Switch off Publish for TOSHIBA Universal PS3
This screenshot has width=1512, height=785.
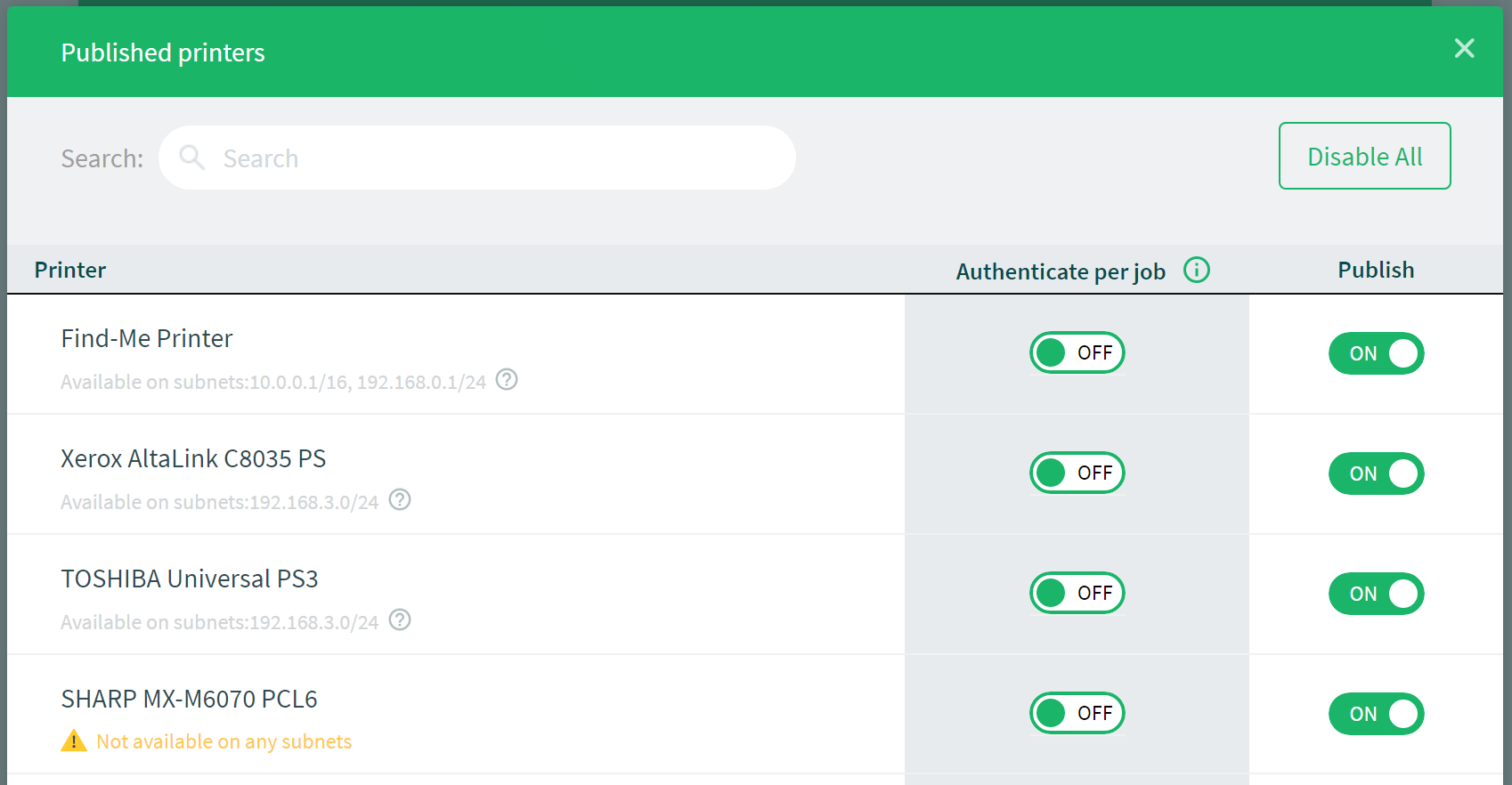click(x=1377, y=594)
